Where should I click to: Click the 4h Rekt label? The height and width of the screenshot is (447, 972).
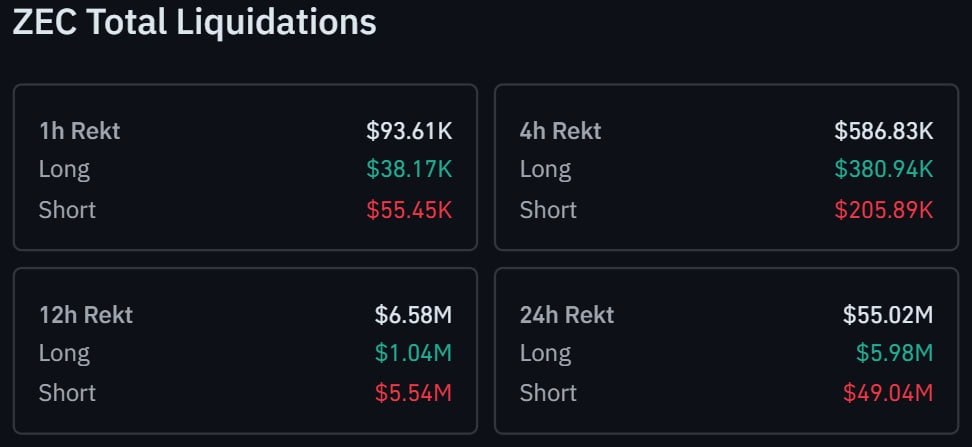click(560, 131)
